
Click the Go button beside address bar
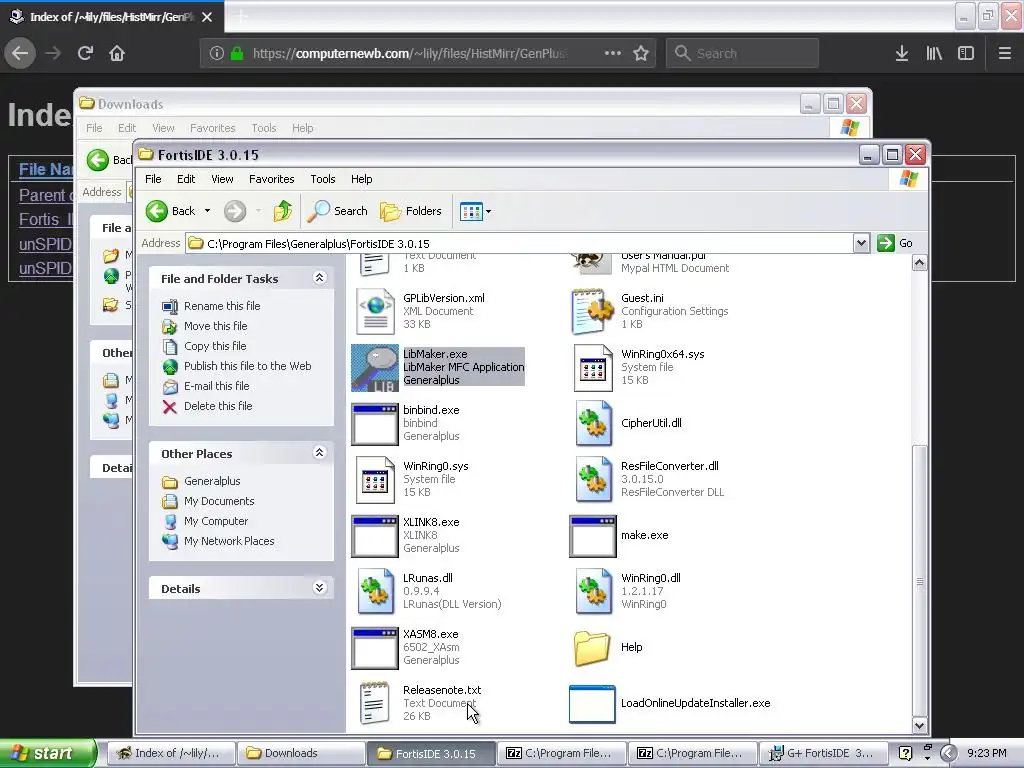[895, 243]
